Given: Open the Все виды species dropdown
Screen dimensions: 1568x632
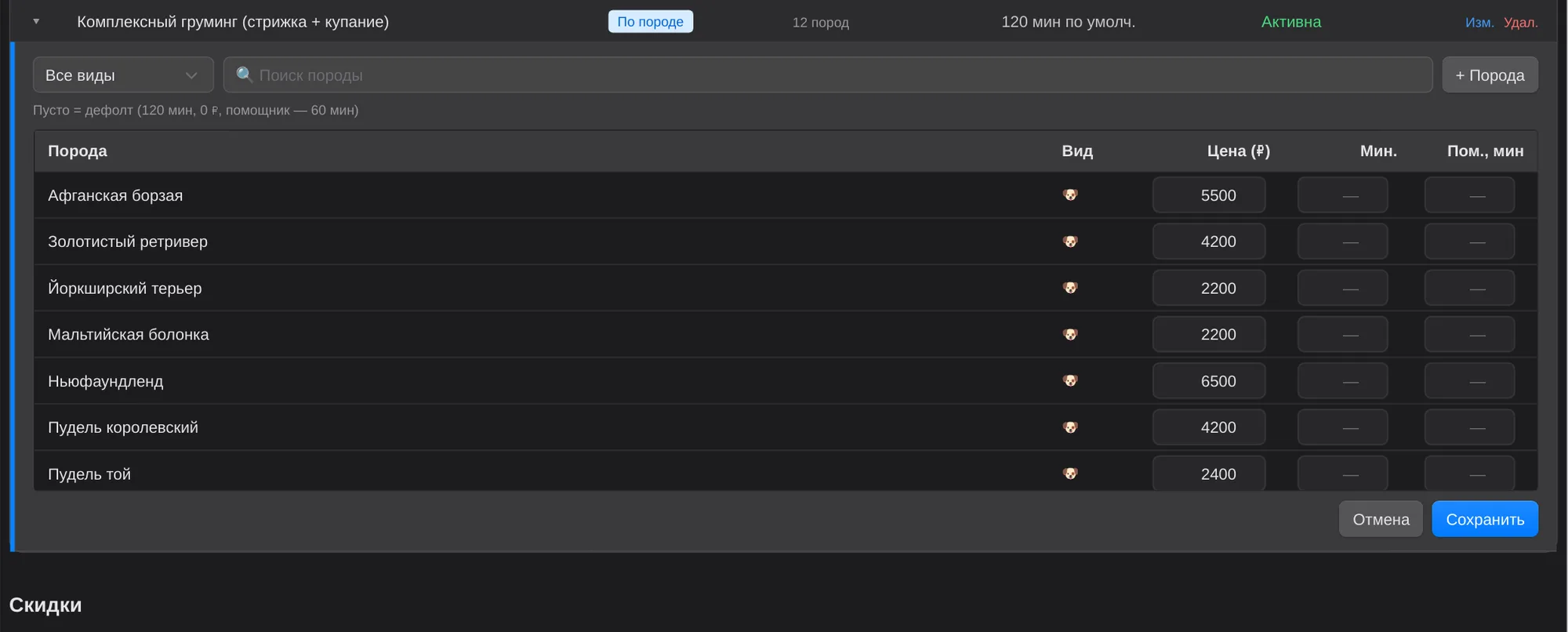Looking at the screenshot, I should [x=123, y=75].
